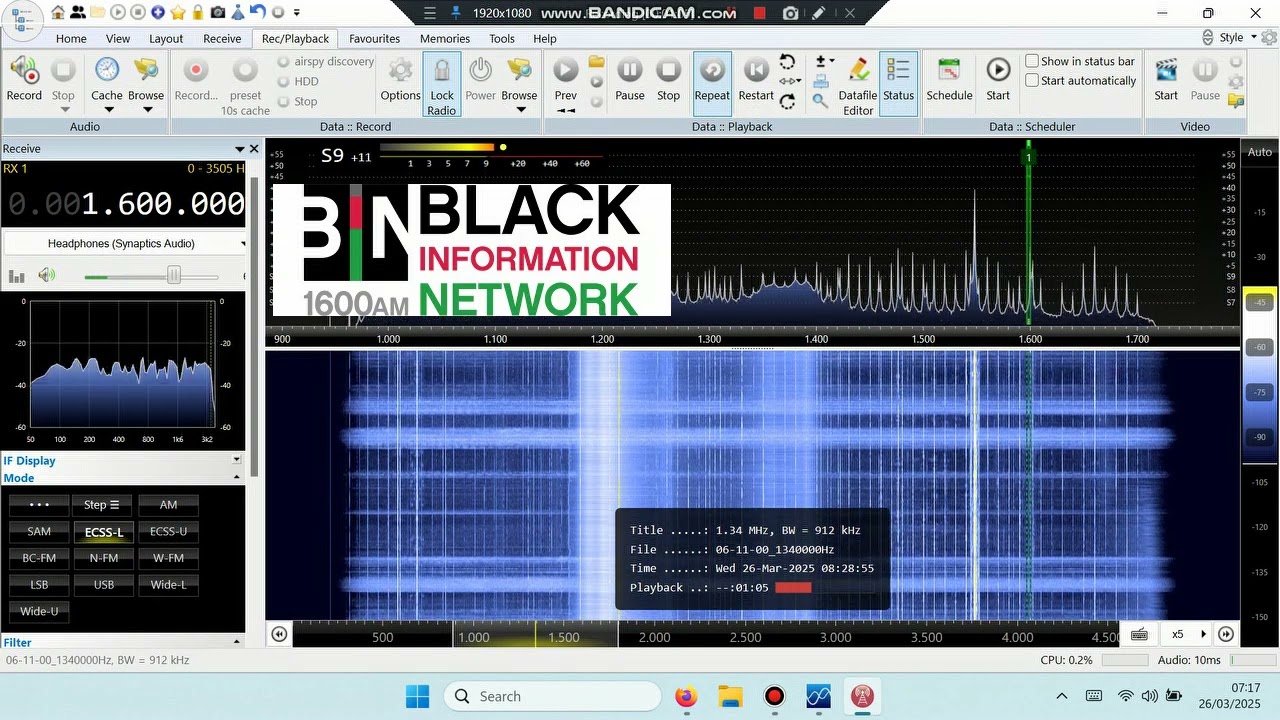Viewport: 1280px width, 720px height.
Task: Open the quick access toolbar customize arrow
Action: (298, 13)
